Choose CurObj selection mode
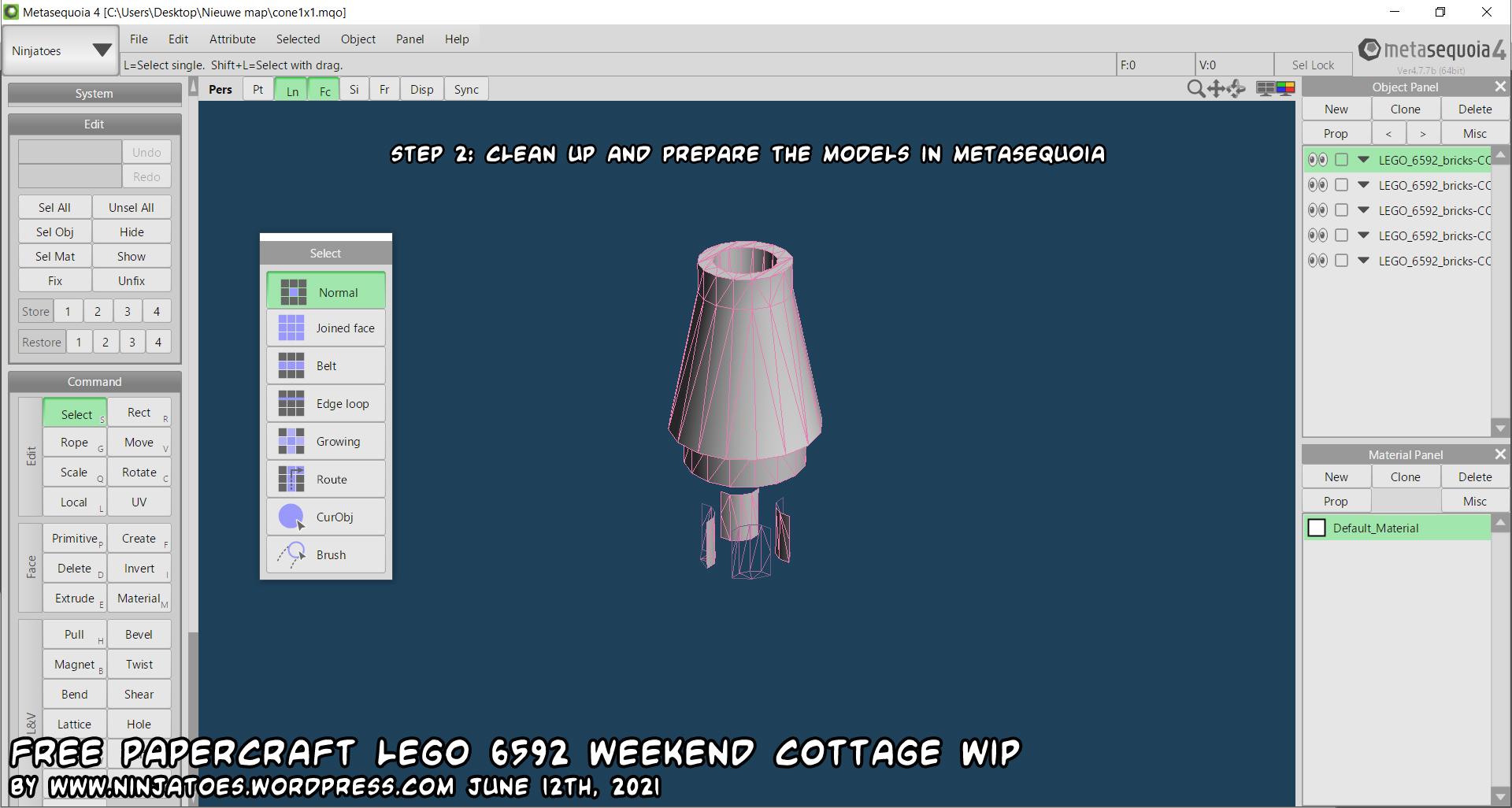The width and height of the screenshot is (1512, 808). (x=326, y=517)
